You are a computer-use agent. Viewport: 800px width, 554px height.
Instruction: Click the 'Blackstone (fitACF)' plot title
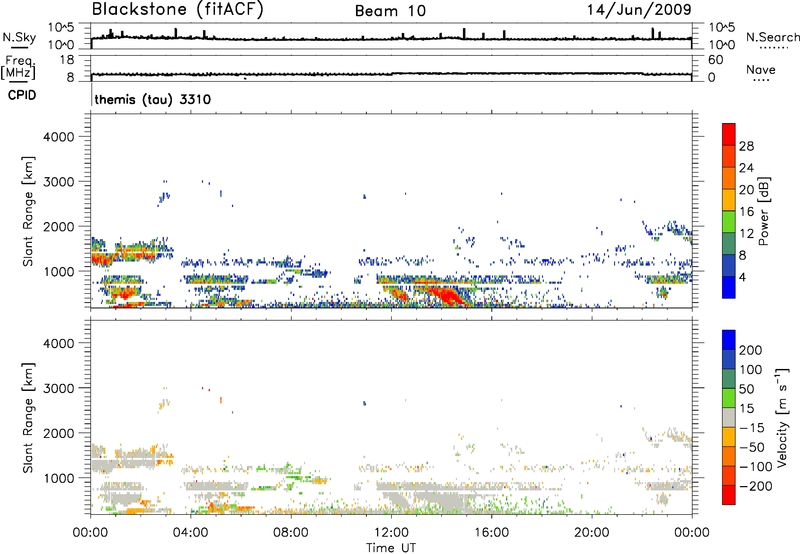pyautogui.click(x=177, y=10)
